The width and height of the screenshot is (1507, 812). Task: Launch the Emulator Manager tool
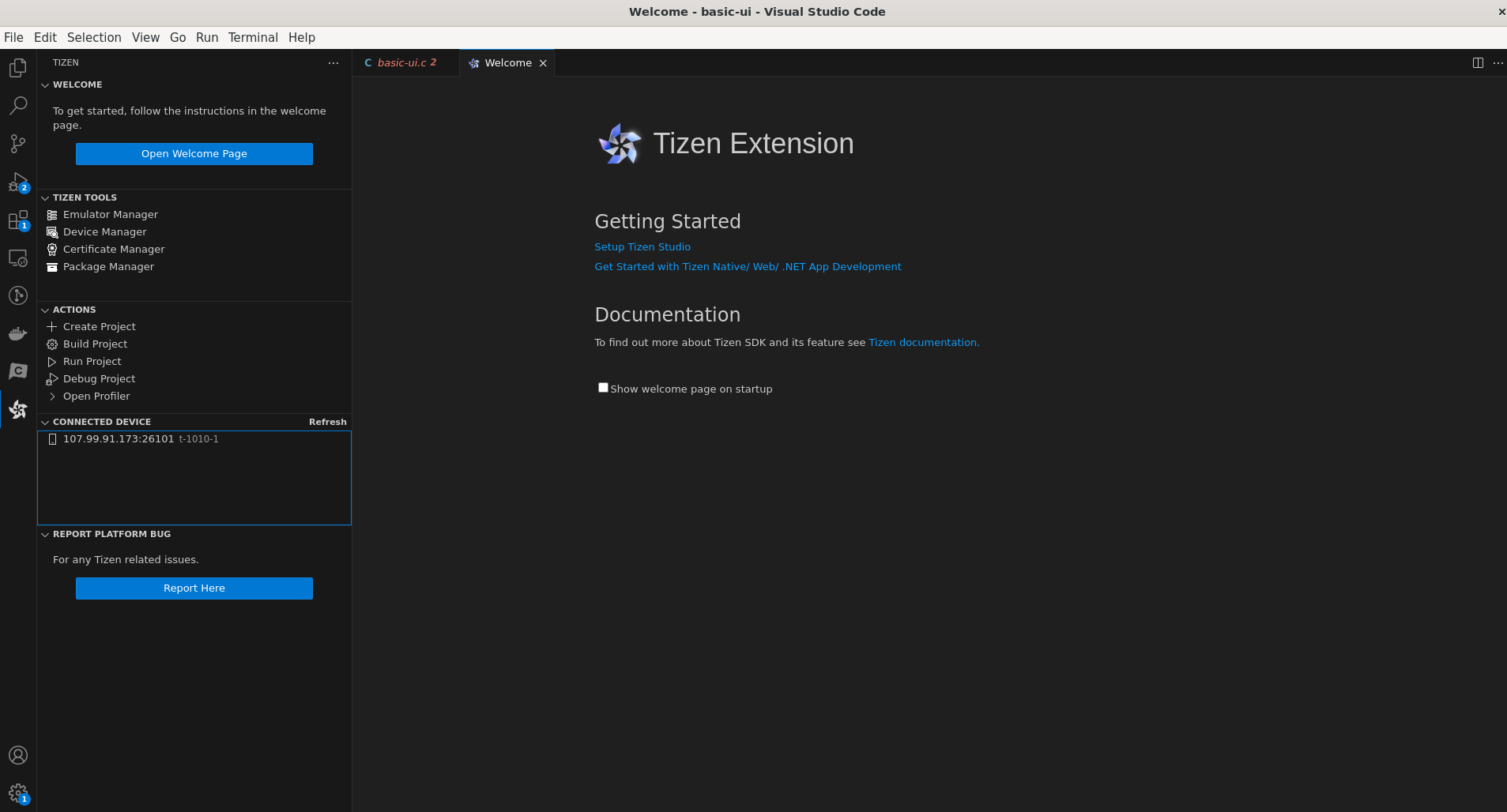point(110,215)
